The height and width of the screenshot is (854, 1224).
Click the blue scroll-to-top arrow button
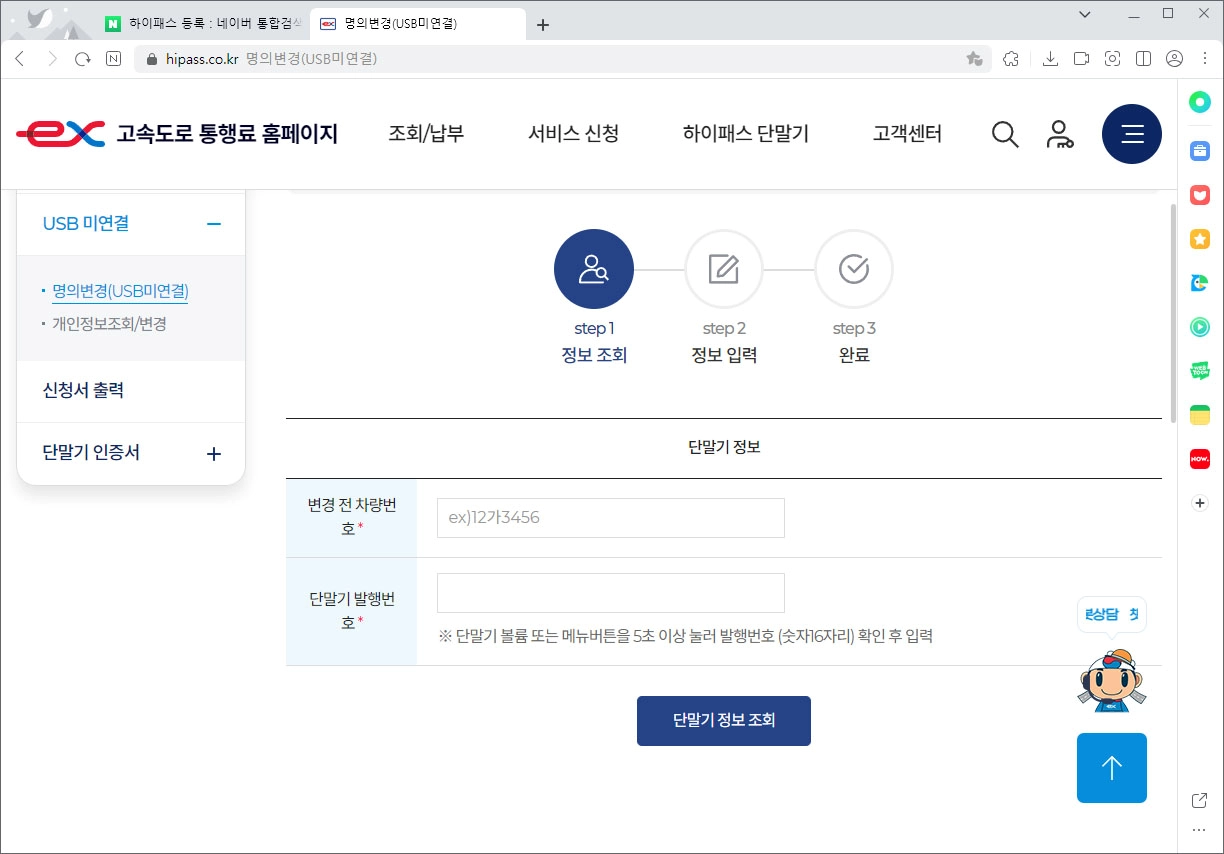(x=1111, y=768)
